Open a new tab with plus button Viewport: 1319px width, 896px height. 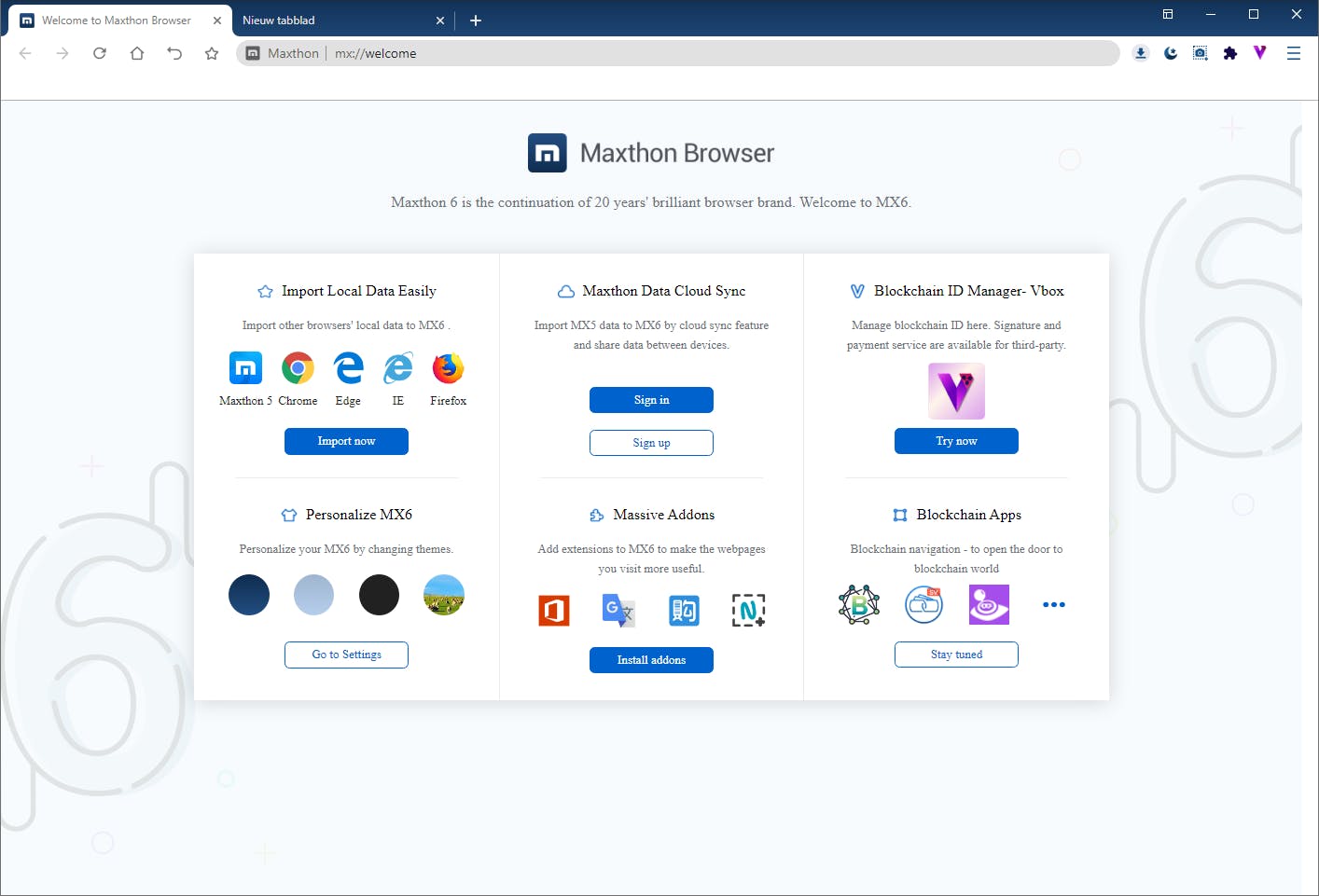tap(476, 21)
